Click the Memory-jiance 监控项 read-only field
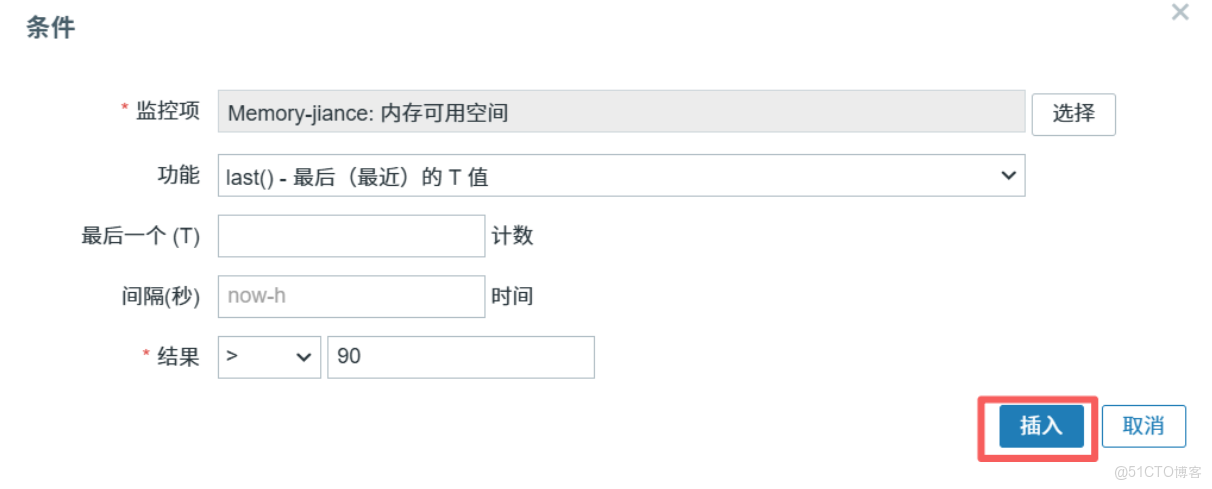This screenshot has height=489, width=1212. [621, 112]
